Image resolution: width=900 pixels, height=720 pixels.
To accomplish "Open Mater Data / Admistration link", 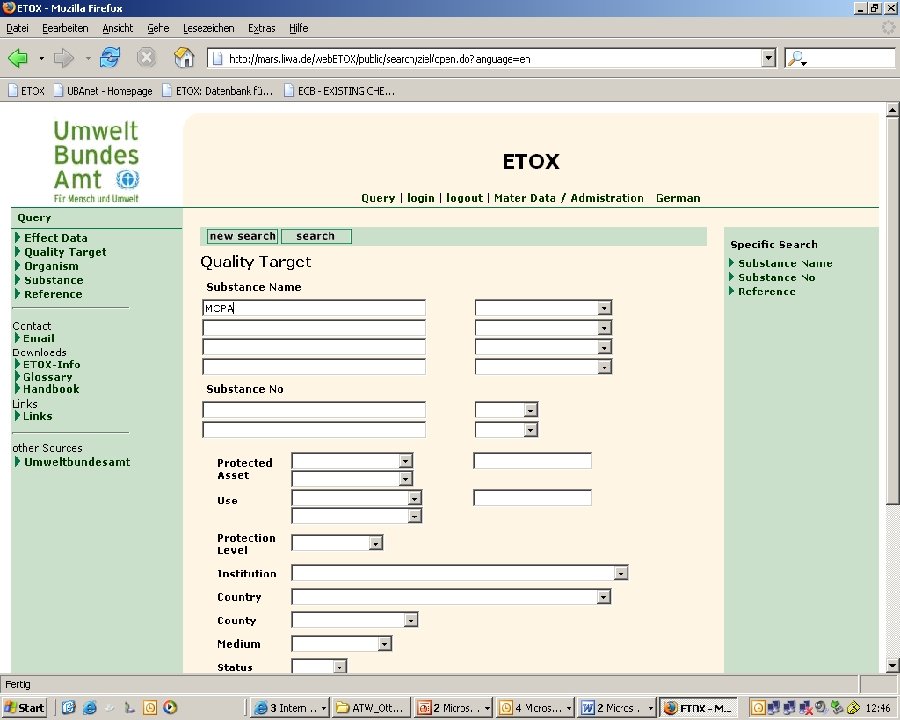I will tap(569, 198).
